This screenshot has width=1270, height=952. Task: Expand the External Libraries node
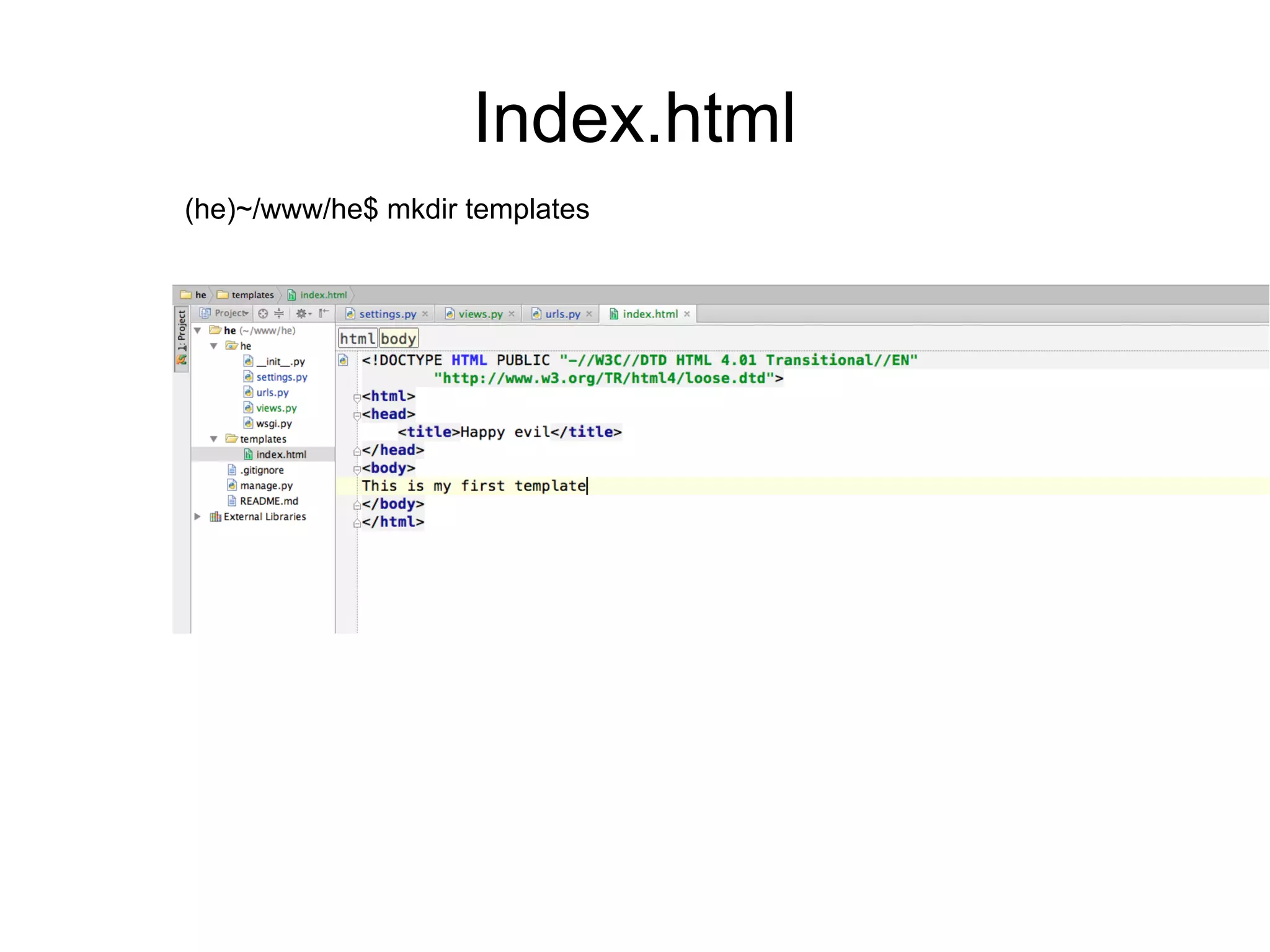point(198,517)
